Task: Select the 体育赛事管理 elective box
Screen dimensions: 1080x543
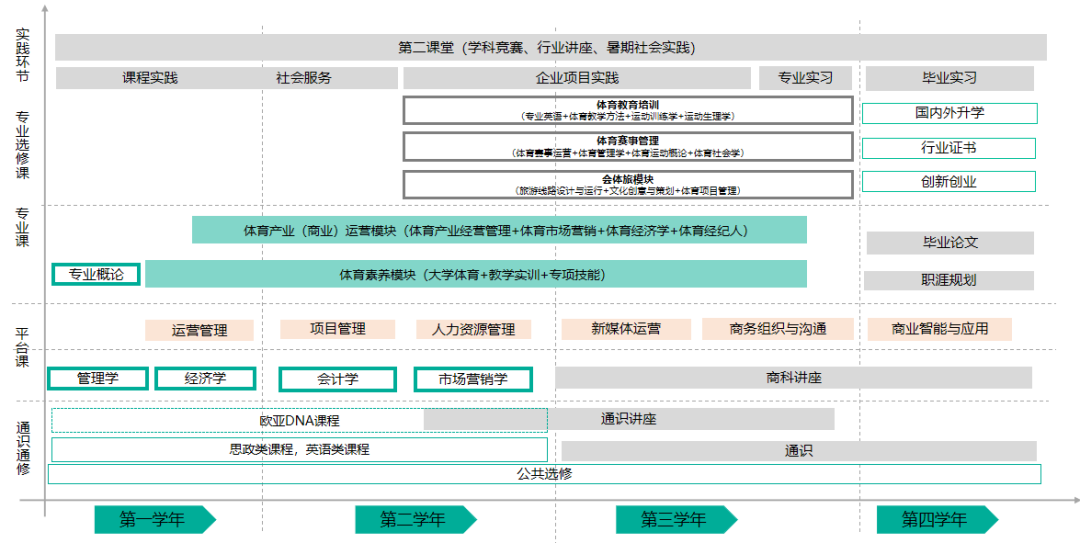Action: click(628, 147)
